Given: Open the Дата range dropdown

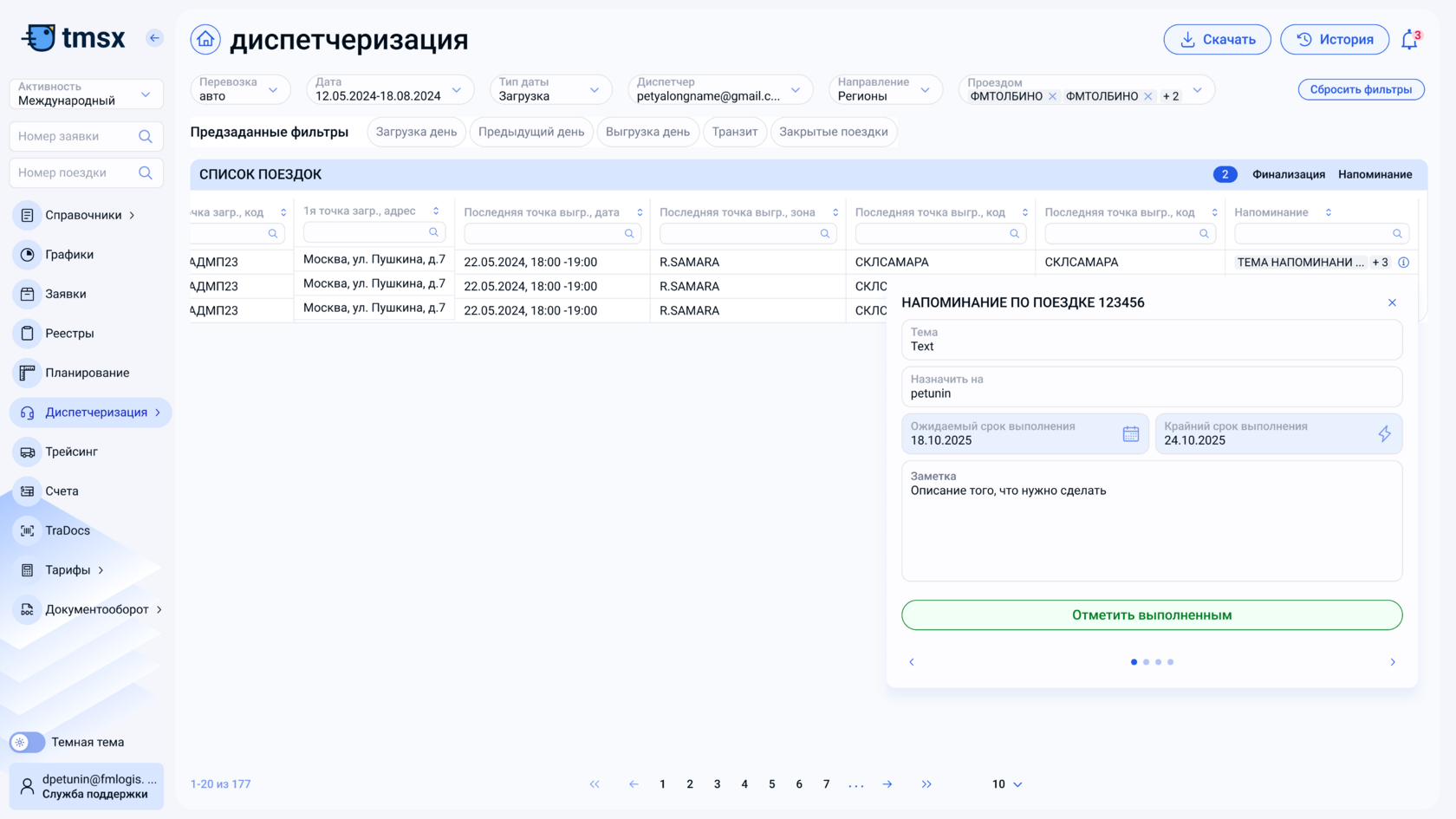Looking at the screenshot, I should (x=390, y=89).
